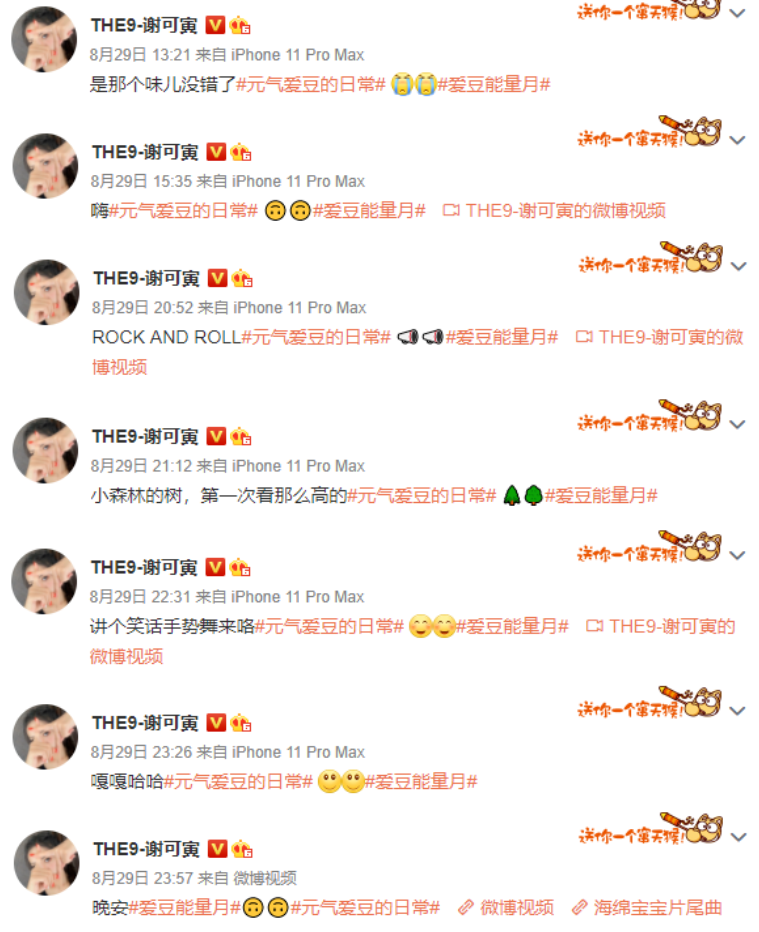Open hashtag #元气爱豆的日常# in the ROCK AND ROLL post

click(x=316, y=337)
